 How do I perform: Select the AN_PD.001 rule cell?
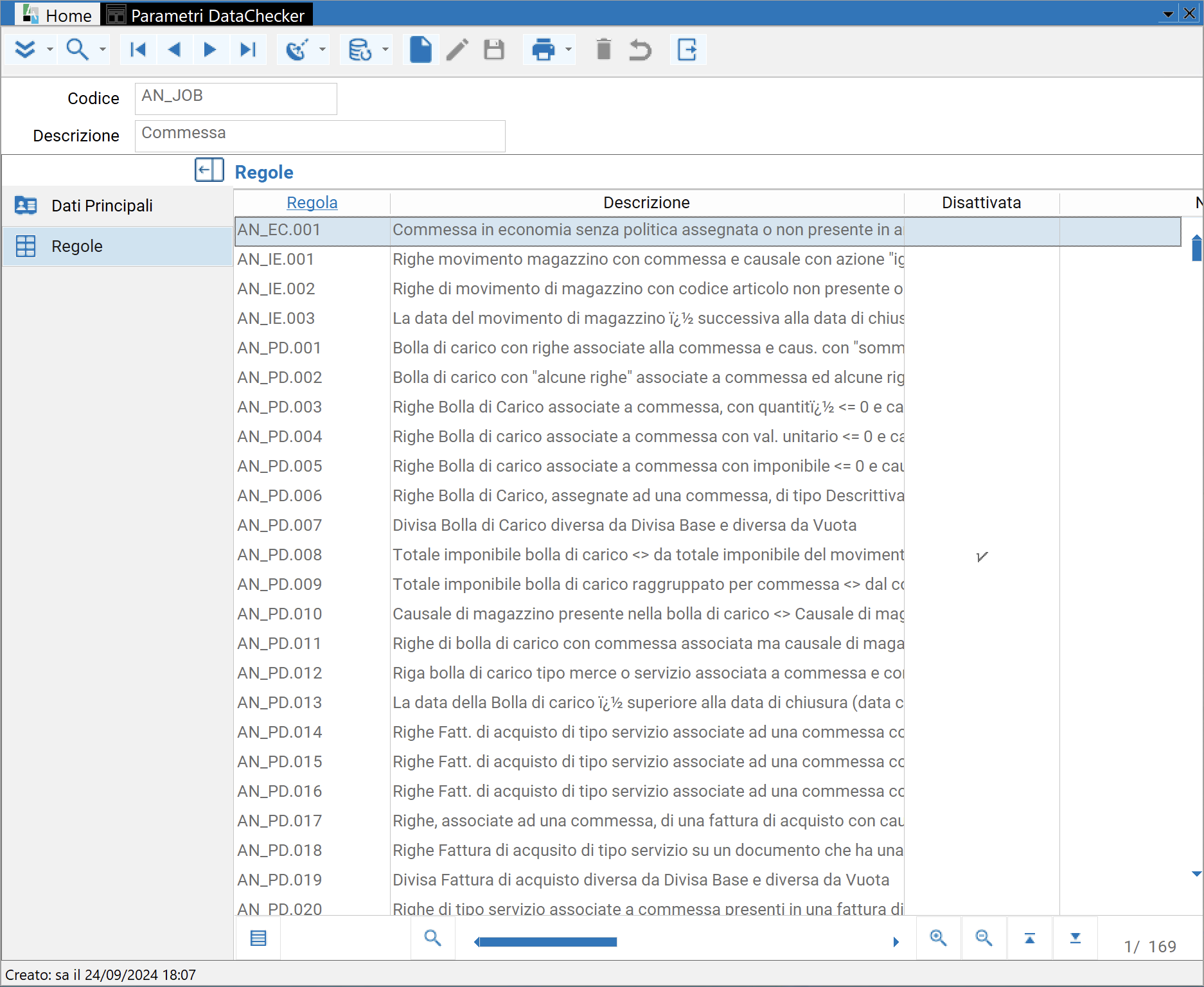312,348
